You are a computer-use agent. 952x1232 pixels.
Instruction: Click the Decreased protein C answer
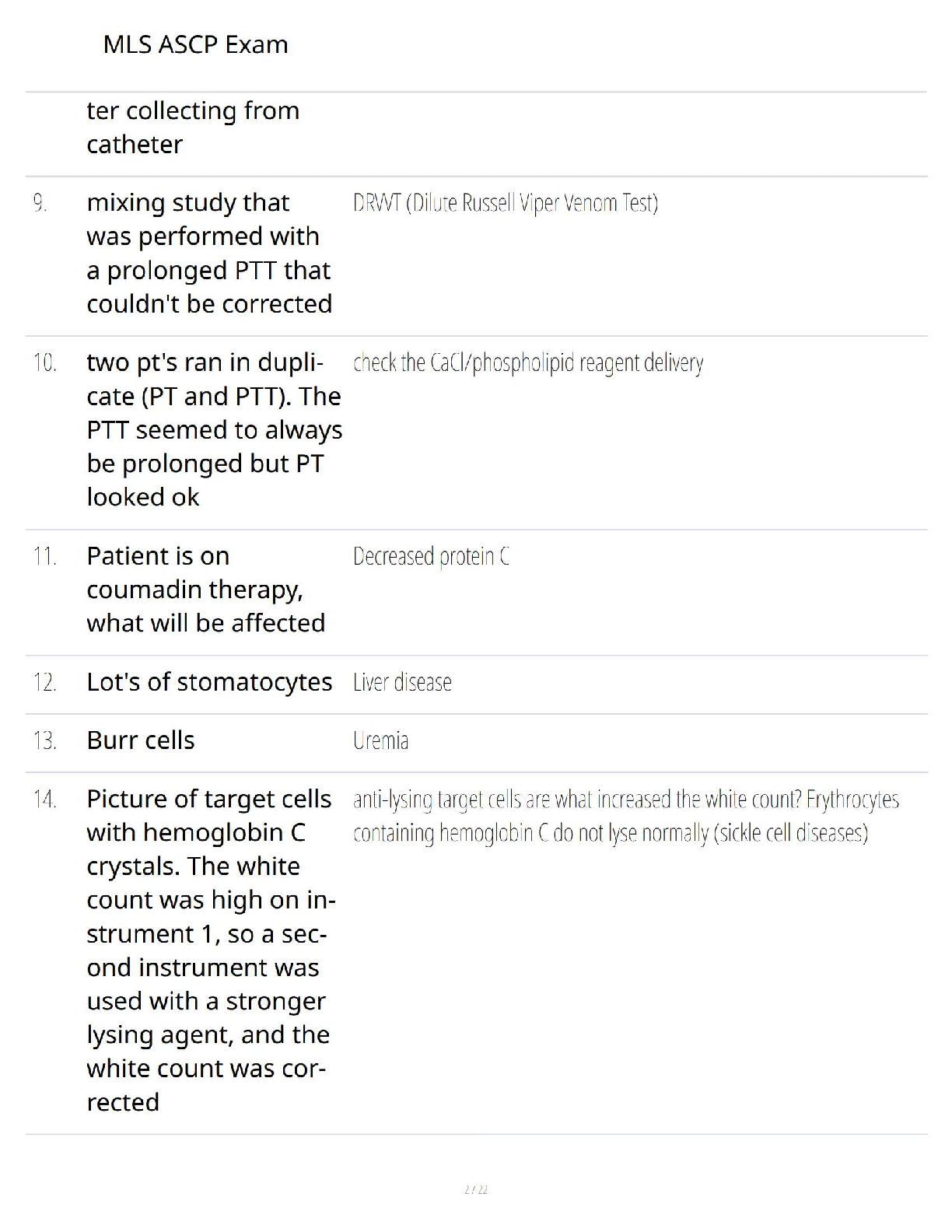(x=431, y=556)
